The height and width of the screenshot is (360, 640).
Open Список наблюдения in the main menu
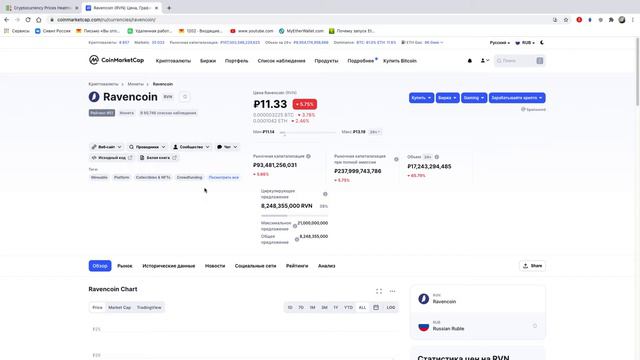click(281, 61)
